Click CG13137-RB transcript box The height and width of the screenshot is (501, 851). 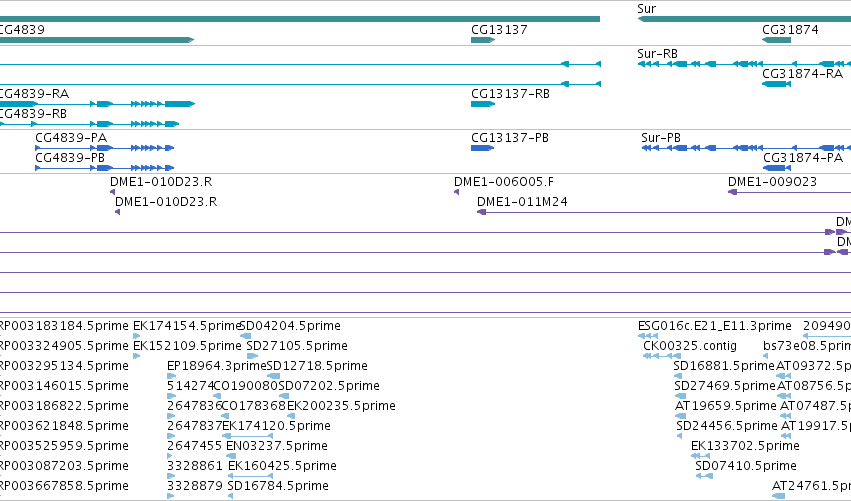coord(483,104)
